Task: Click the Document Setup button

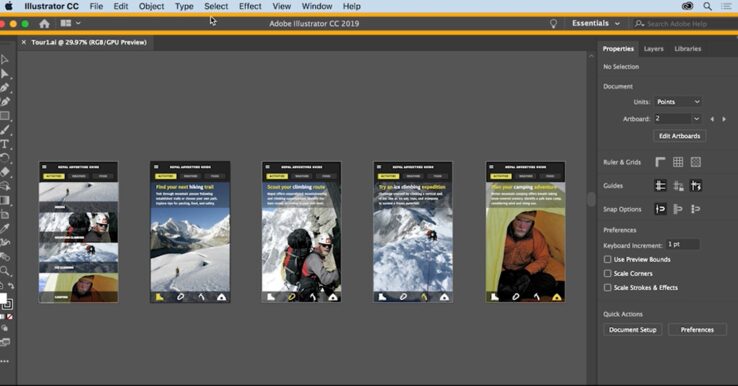Action: tap(633, 330)
